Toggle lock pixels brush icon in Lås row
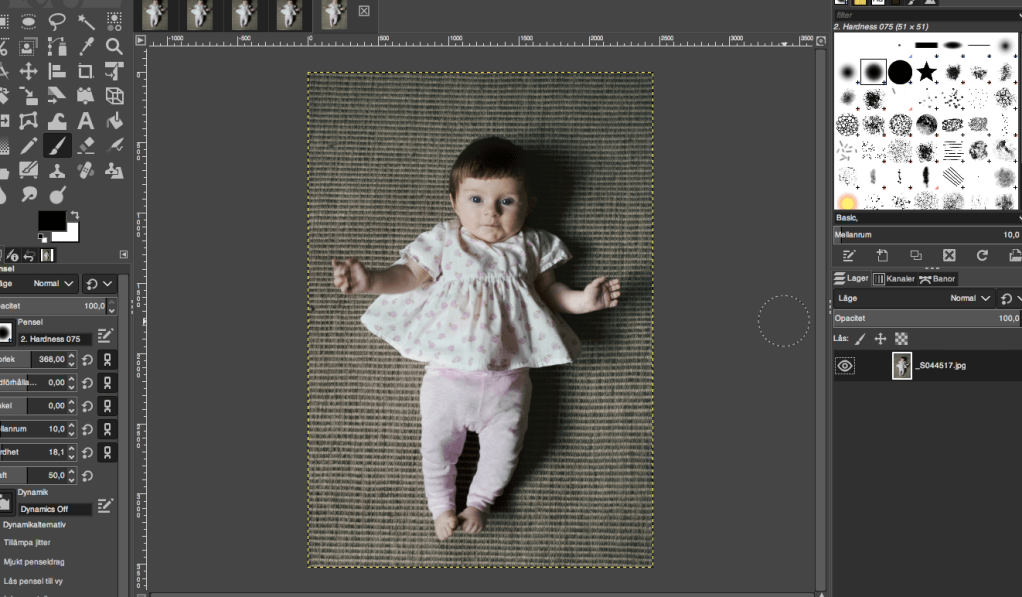This screenshot has height=597, width=1022. point(860,339)
